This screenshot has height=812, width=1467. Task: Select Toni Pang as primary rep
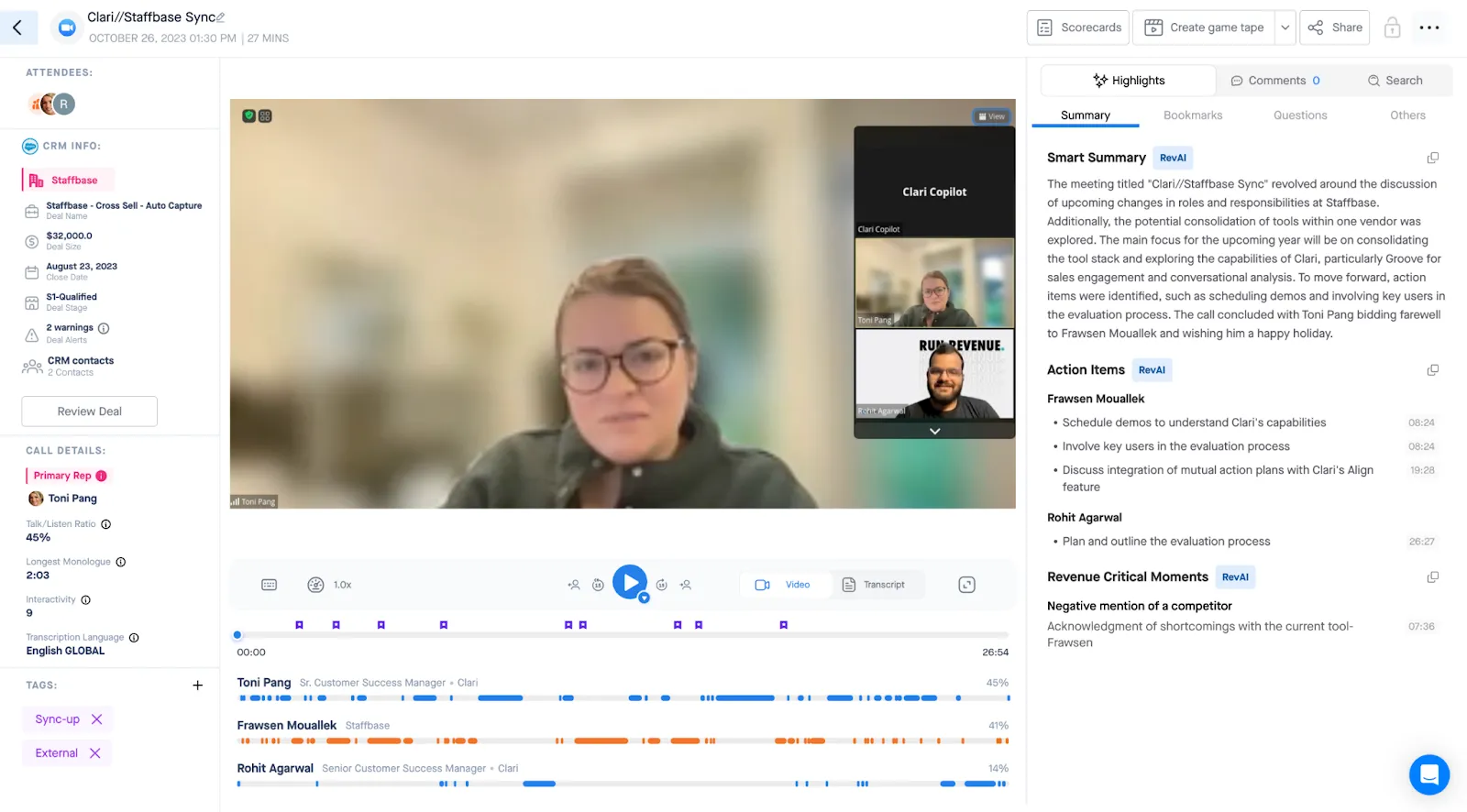[x=63, y=499]
